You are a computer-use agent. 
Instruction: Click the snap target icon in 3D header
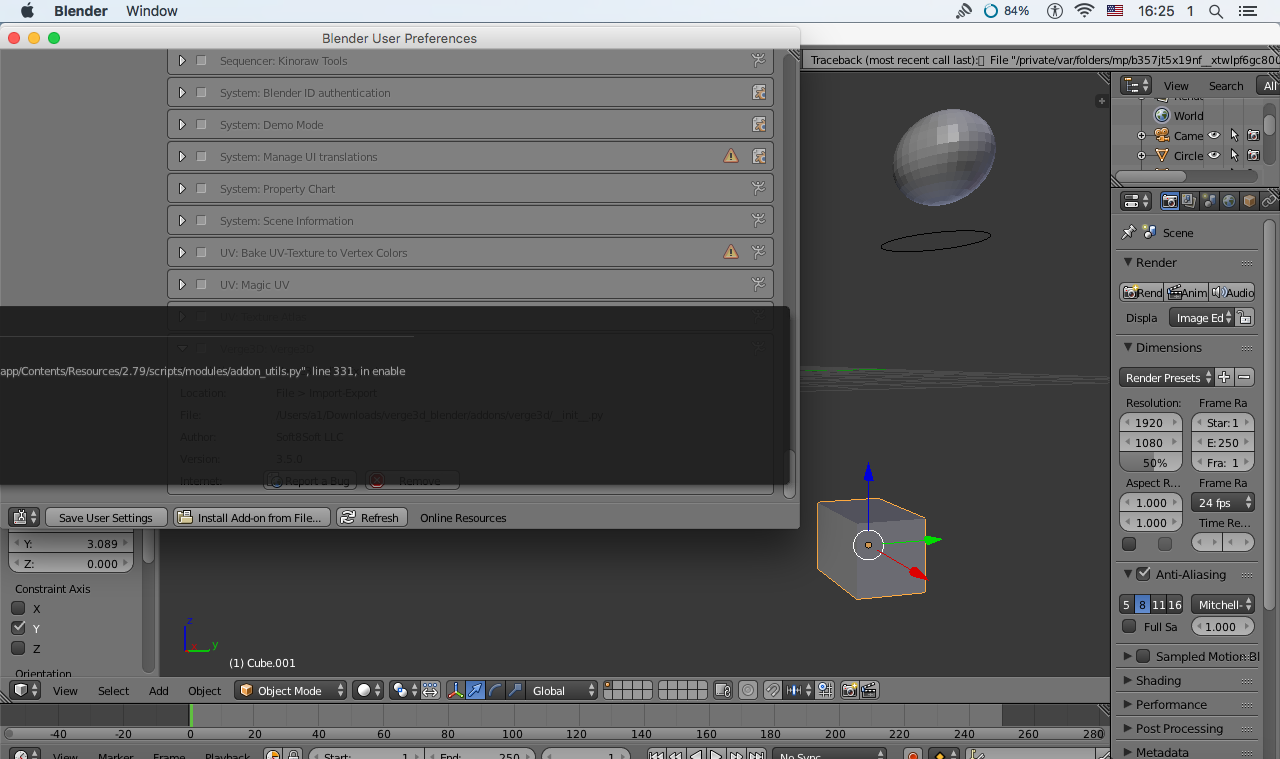824,690
